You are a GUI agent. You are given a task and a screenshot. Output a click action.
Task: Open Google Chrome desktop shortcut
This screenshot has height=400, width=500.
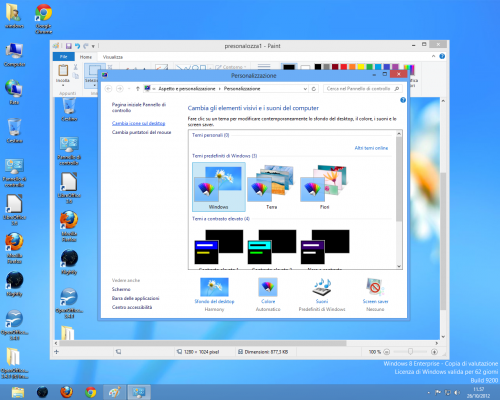pos(44,19)
